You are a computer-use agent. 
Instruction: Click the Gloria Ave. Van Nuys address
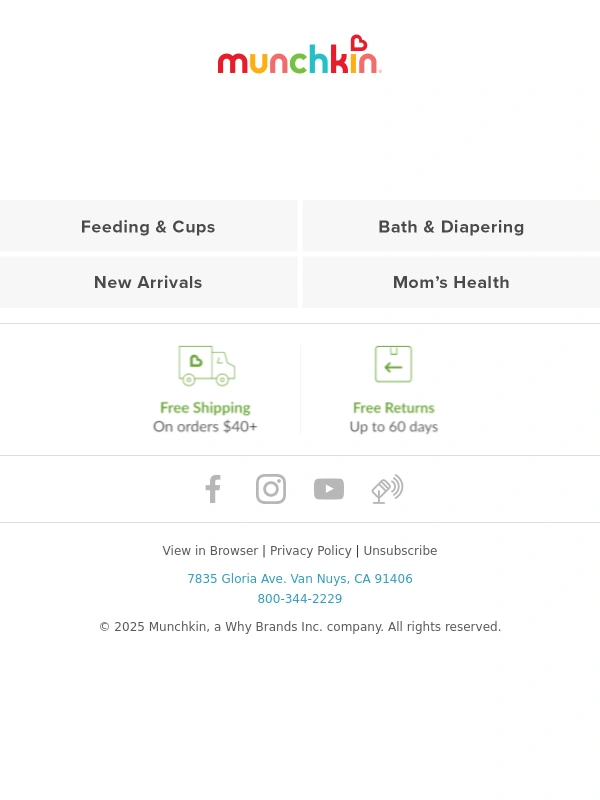point(300,579)
